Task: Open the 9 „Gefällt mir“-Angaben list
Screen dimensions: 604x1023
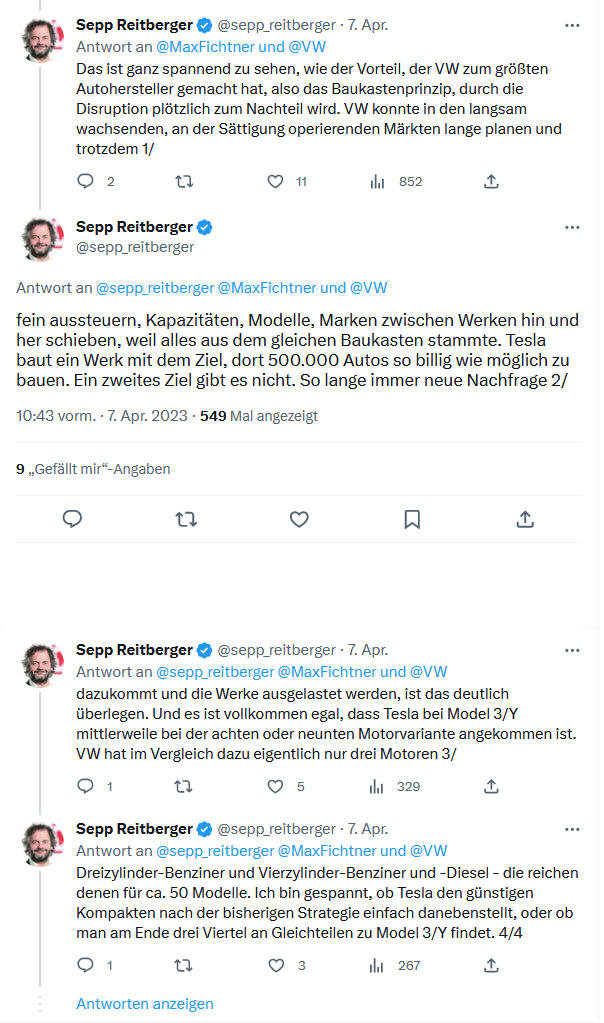Action: pos(93,469)
